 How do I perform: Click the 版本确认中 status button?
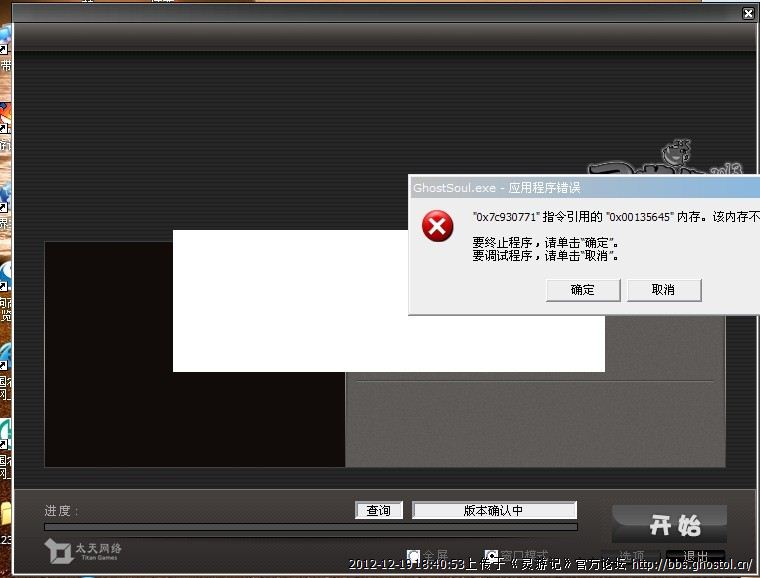tap(494, 511)
